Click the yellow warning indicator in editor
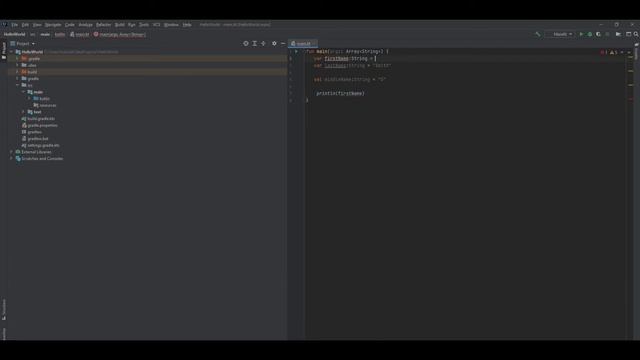The width and height of the screenshot is (640, 360). 613,52
